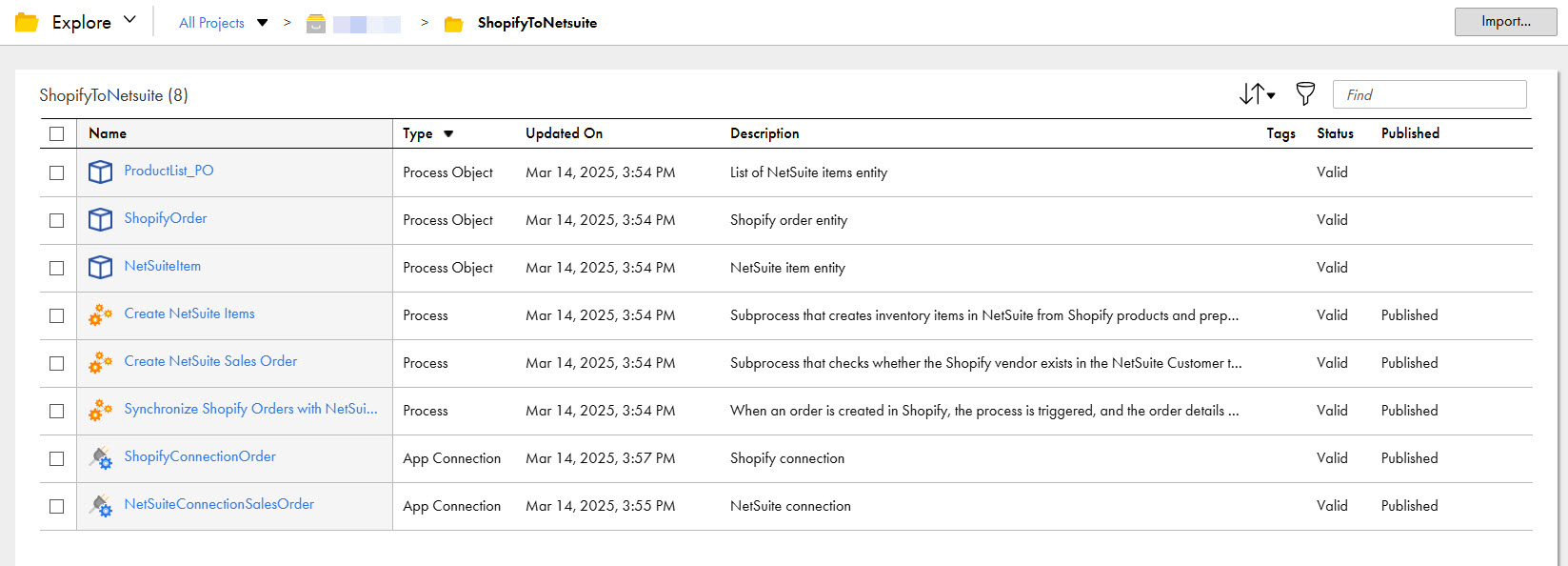The image size is (1568, 566).
Task: Expand the Explore dropdown chevron
Action: [x=130, y=20]
